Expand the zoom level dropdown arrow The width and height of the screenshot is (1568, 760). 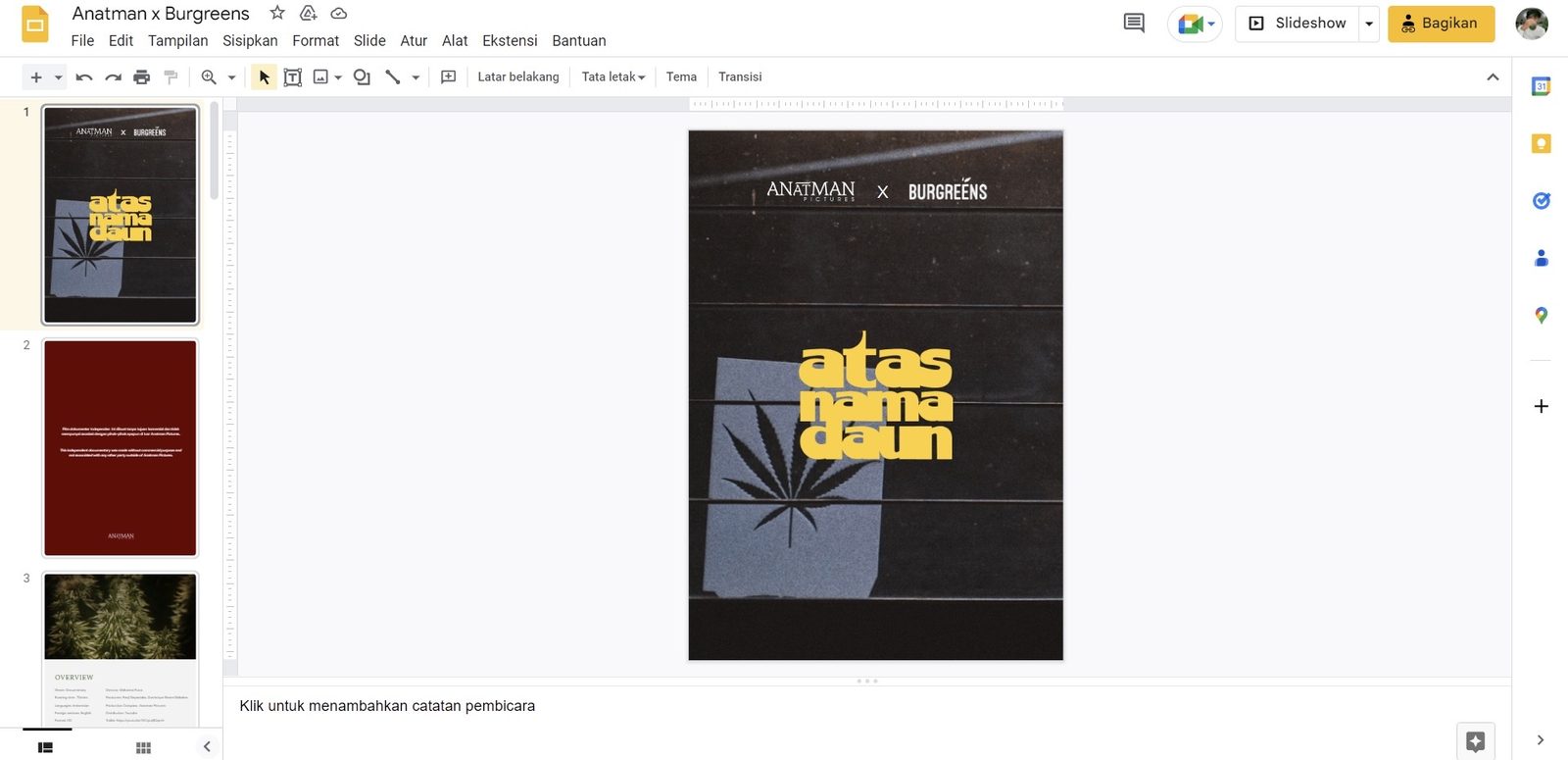pos(232,77)
